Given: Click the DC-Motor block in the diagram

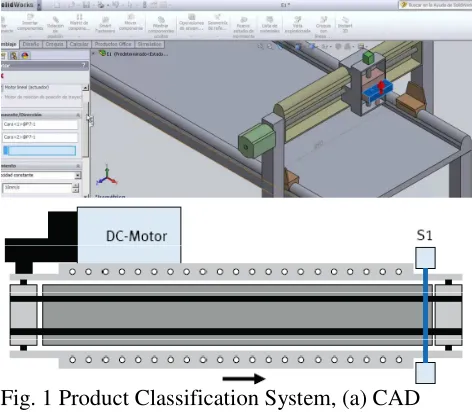Looking at the screenshot, I should [129, 235].
